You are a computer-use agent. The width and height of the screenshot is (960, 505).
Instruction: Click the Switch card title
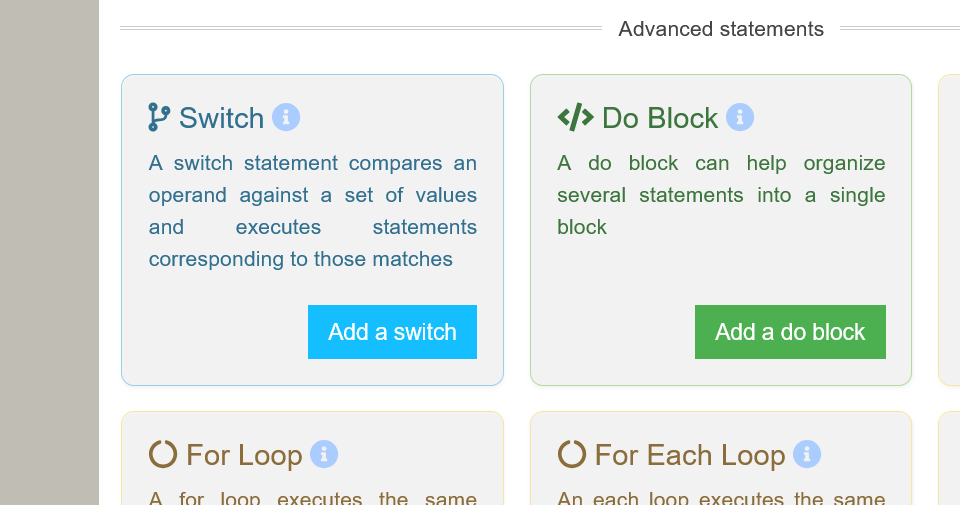(221, 118)
